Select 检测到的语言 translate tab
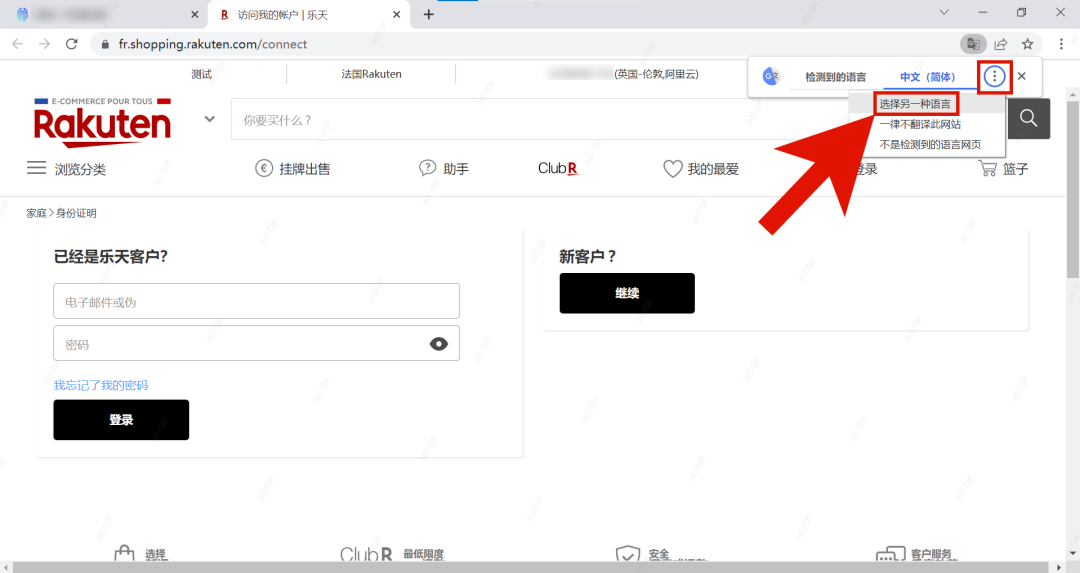Screen dimensions: 1080x573 point(835,77)
